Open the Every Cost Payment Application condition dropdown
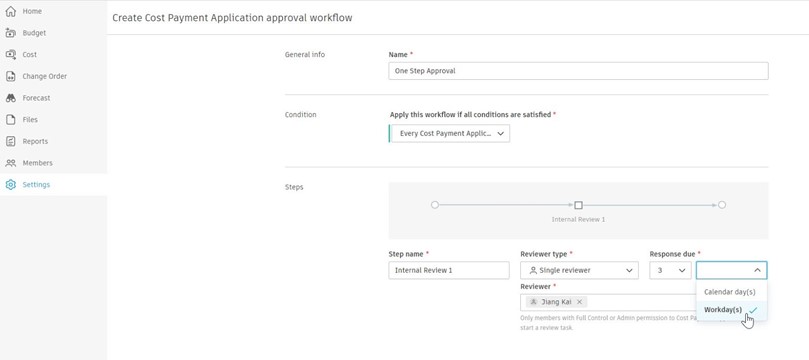 (x=449, y=134)
